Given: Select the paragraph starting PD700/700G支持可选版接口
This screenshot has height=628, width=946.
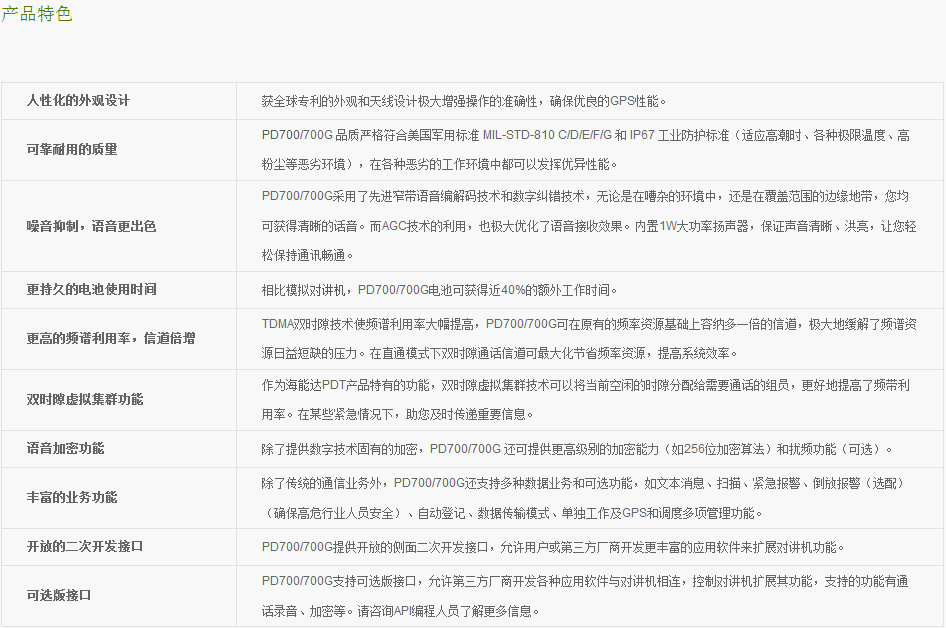Looking at the screenshot, I should coord(585,596).
